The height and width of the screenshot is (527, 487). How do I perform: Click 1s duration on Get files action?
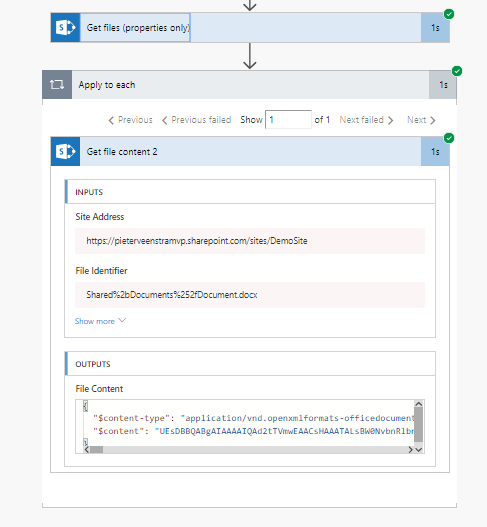point(435,28)
